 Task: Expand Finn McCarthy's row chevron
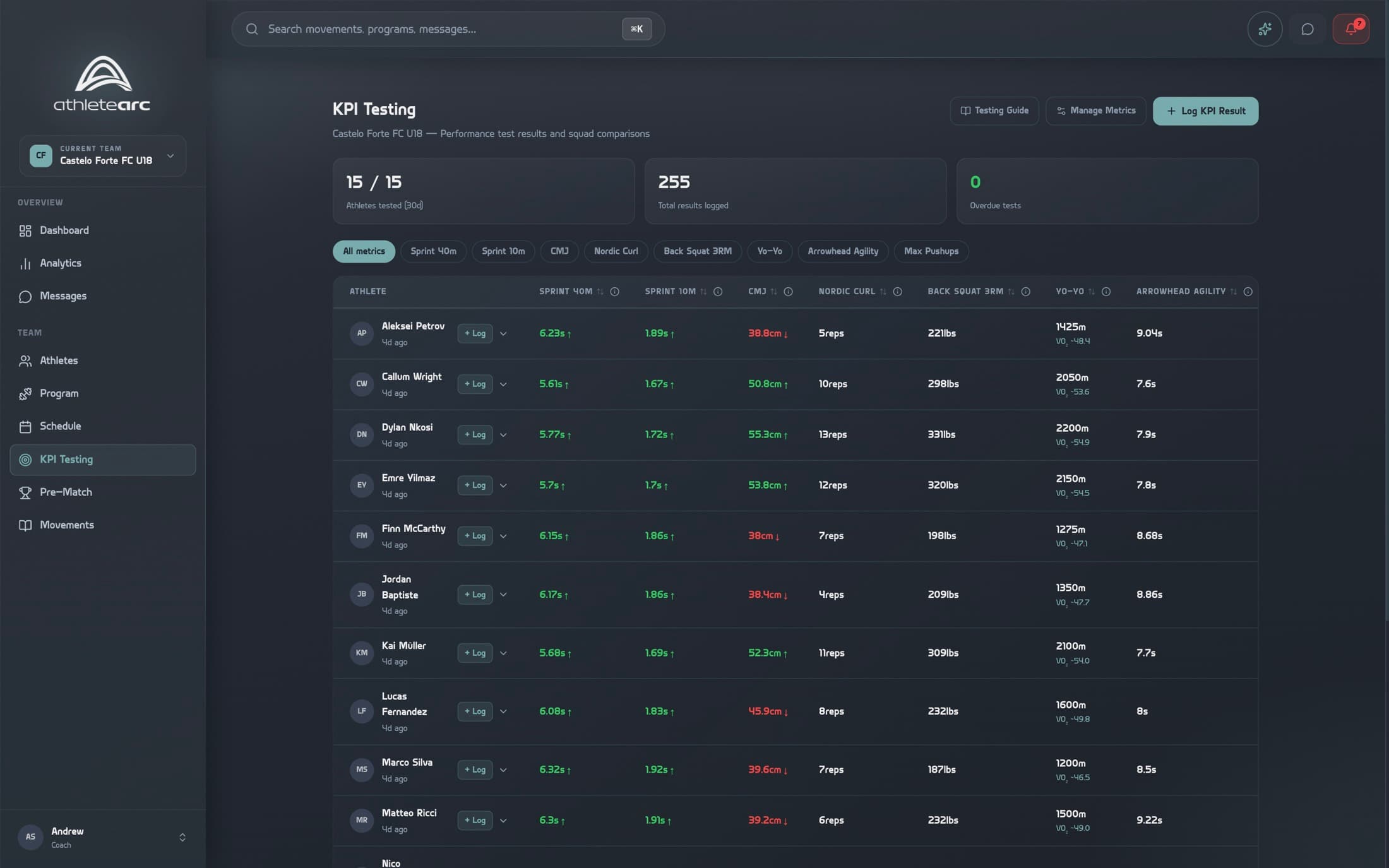point(503,536)
